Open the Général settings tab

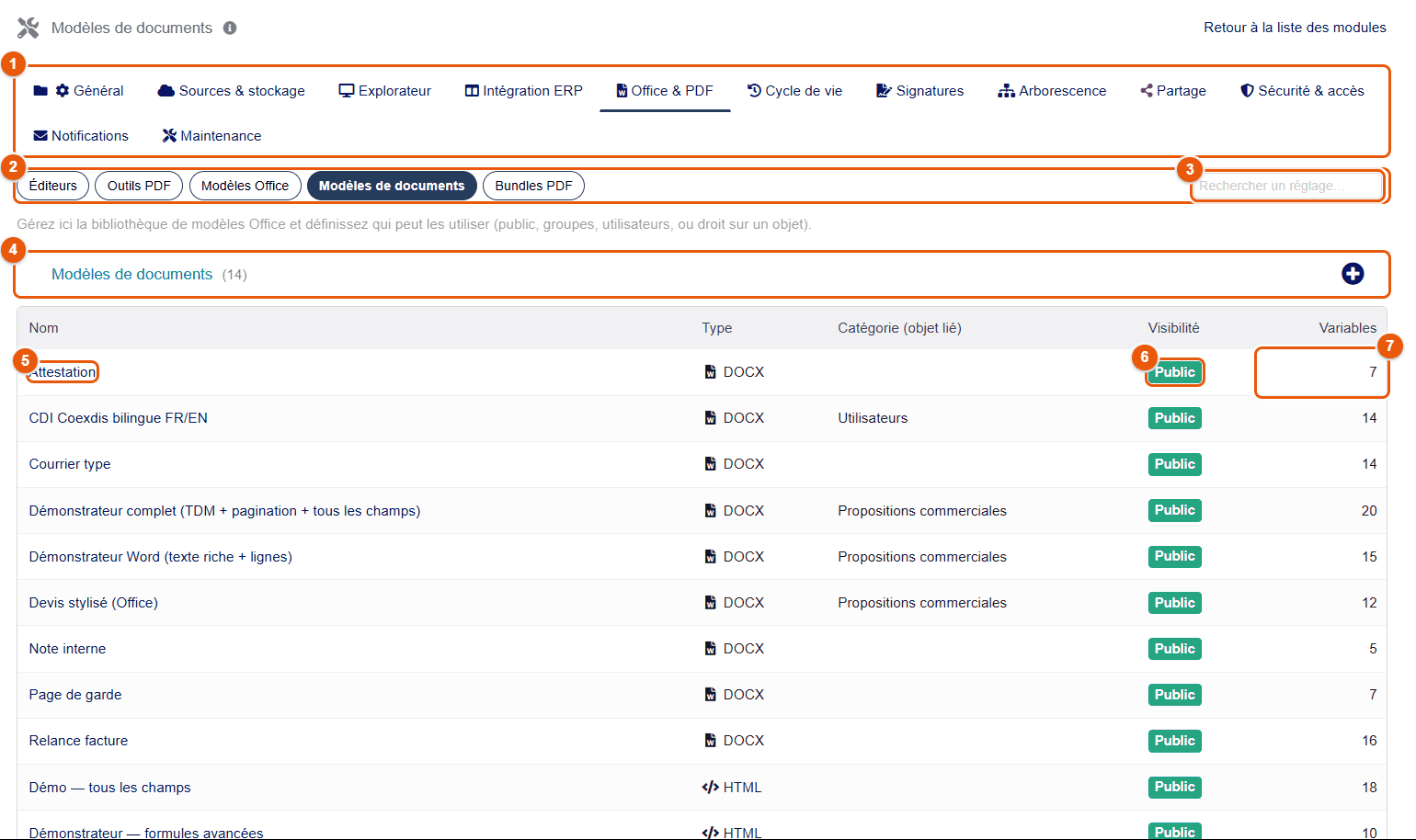click(x=79, y=91)
